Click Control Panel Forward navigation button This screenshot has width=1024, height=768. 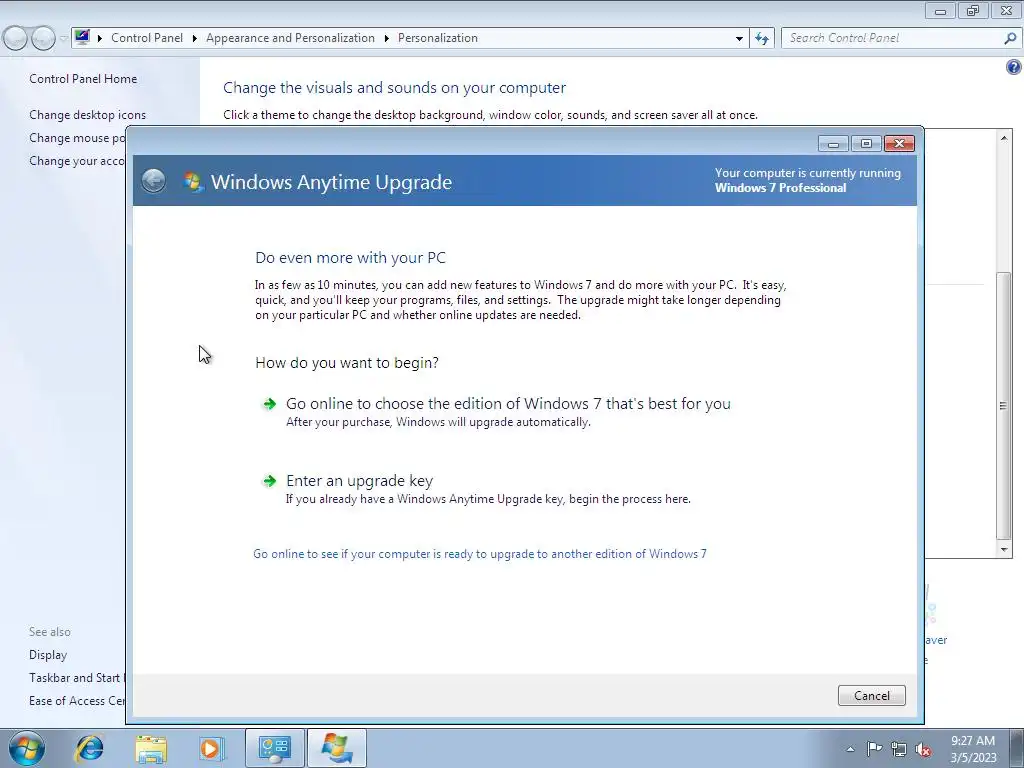coord(43,39)
